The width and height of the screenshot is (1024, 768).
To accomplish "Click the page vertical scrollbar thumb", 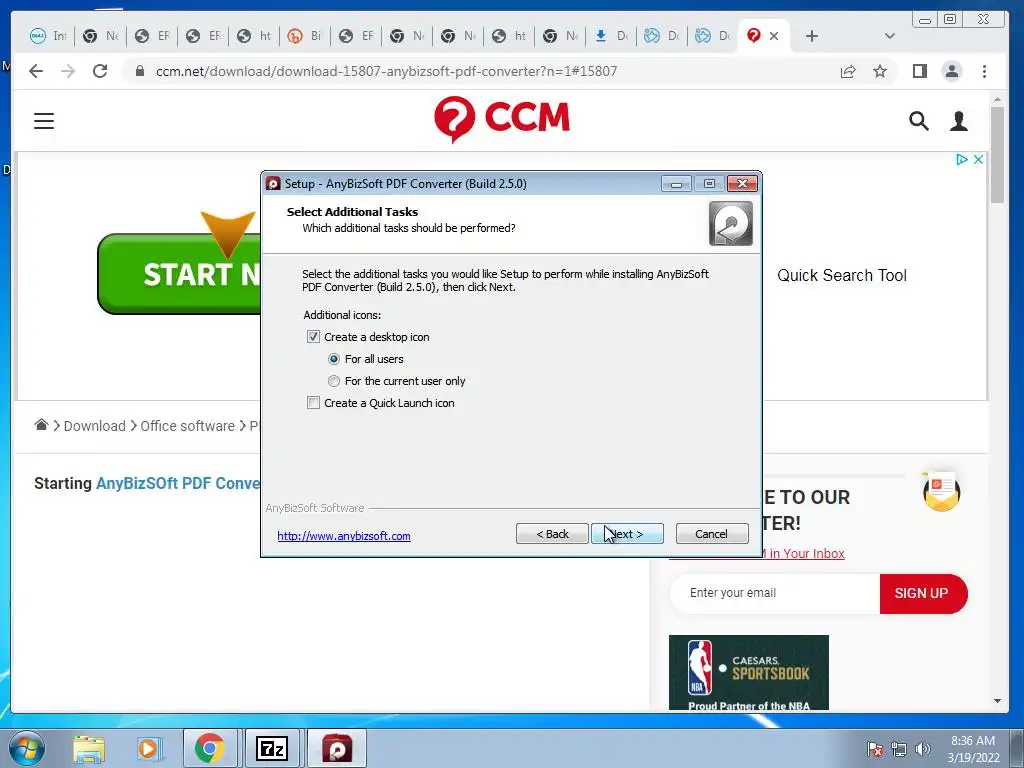I will [997, 154].
